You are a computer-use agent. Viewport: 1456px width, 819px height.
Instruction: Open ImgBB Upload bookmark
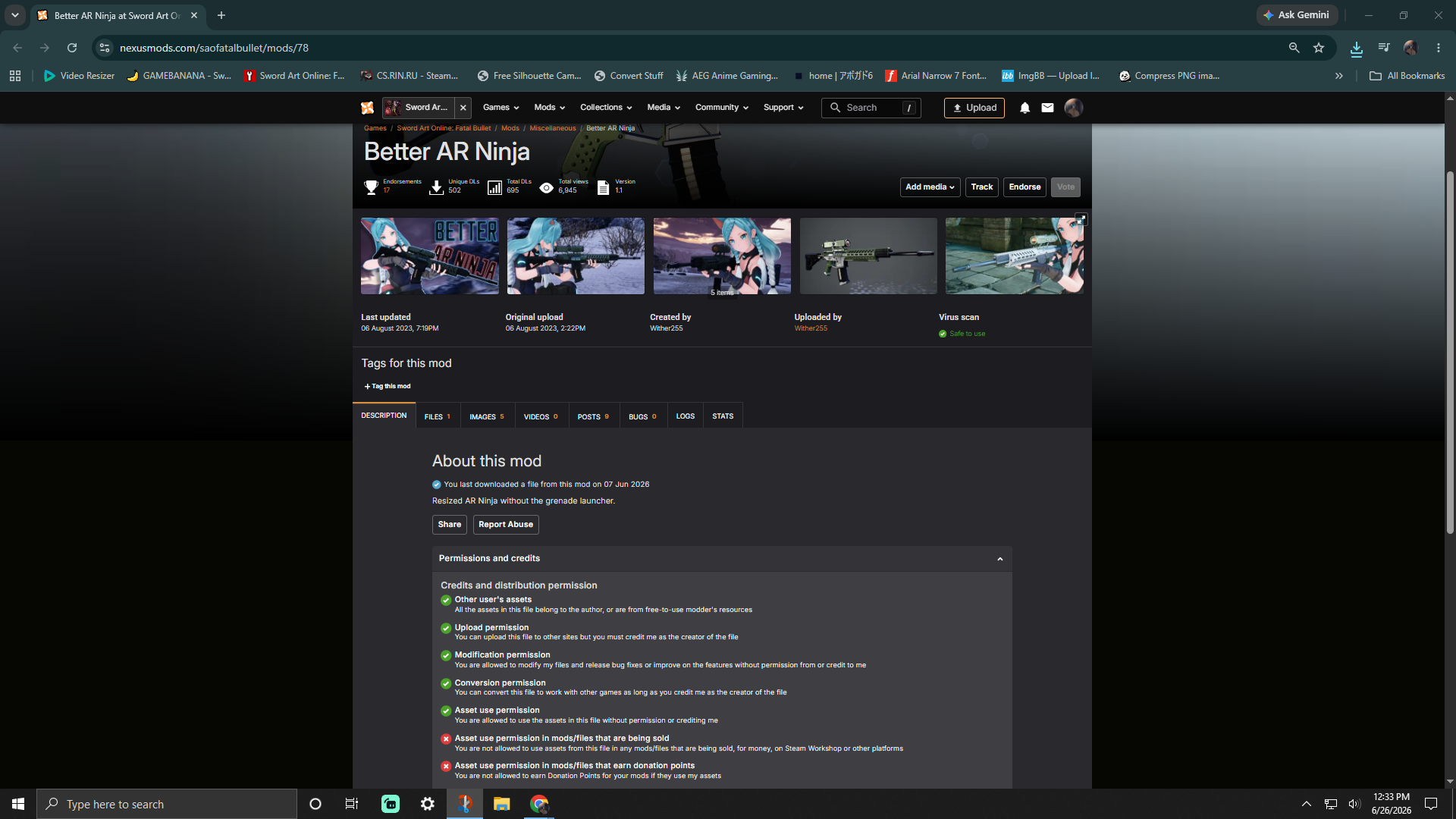pos(1050,76)
